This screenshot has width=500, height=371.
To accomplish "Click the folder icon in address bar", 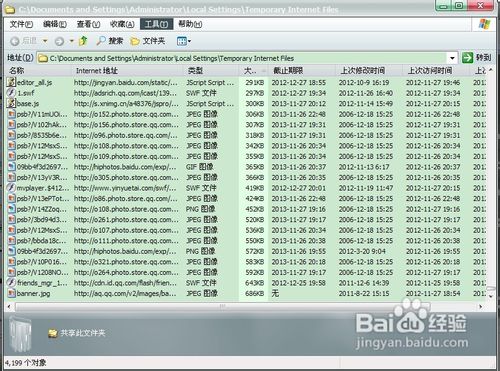I will (x=43, y=58).
